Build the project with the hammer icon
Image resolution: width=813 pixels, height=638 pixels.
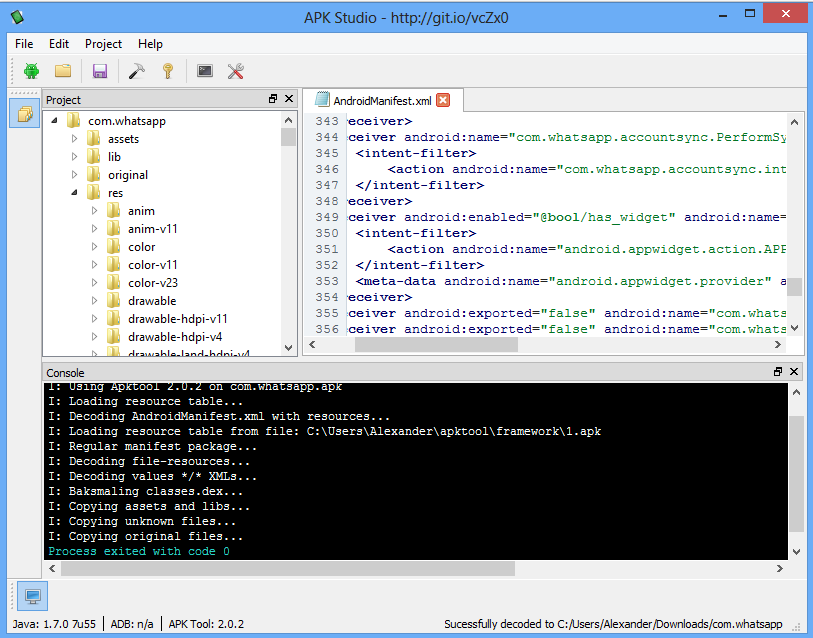pos(136,71)
